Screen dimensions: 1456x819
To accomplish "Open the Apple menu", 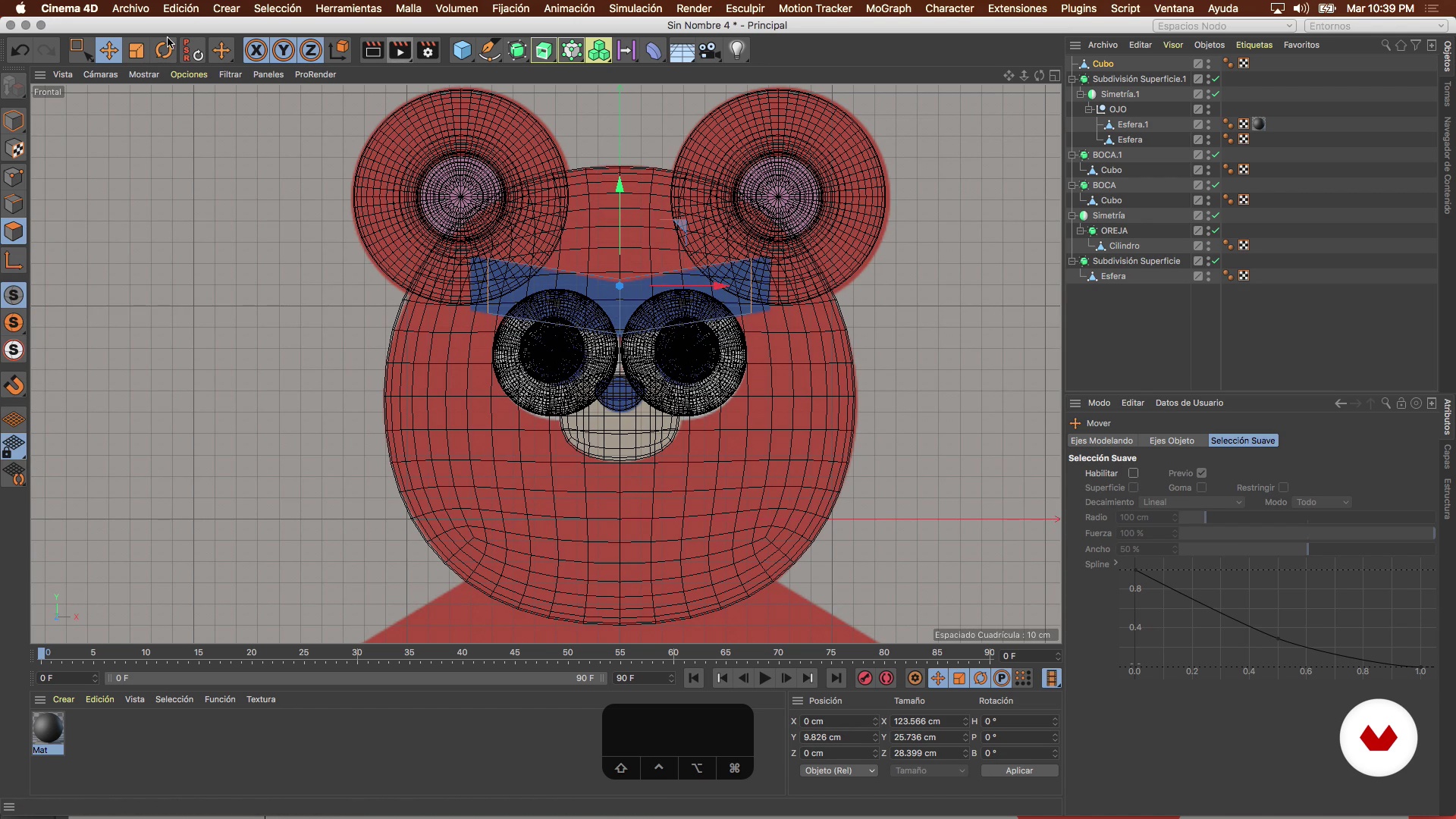I will [20, 8].
